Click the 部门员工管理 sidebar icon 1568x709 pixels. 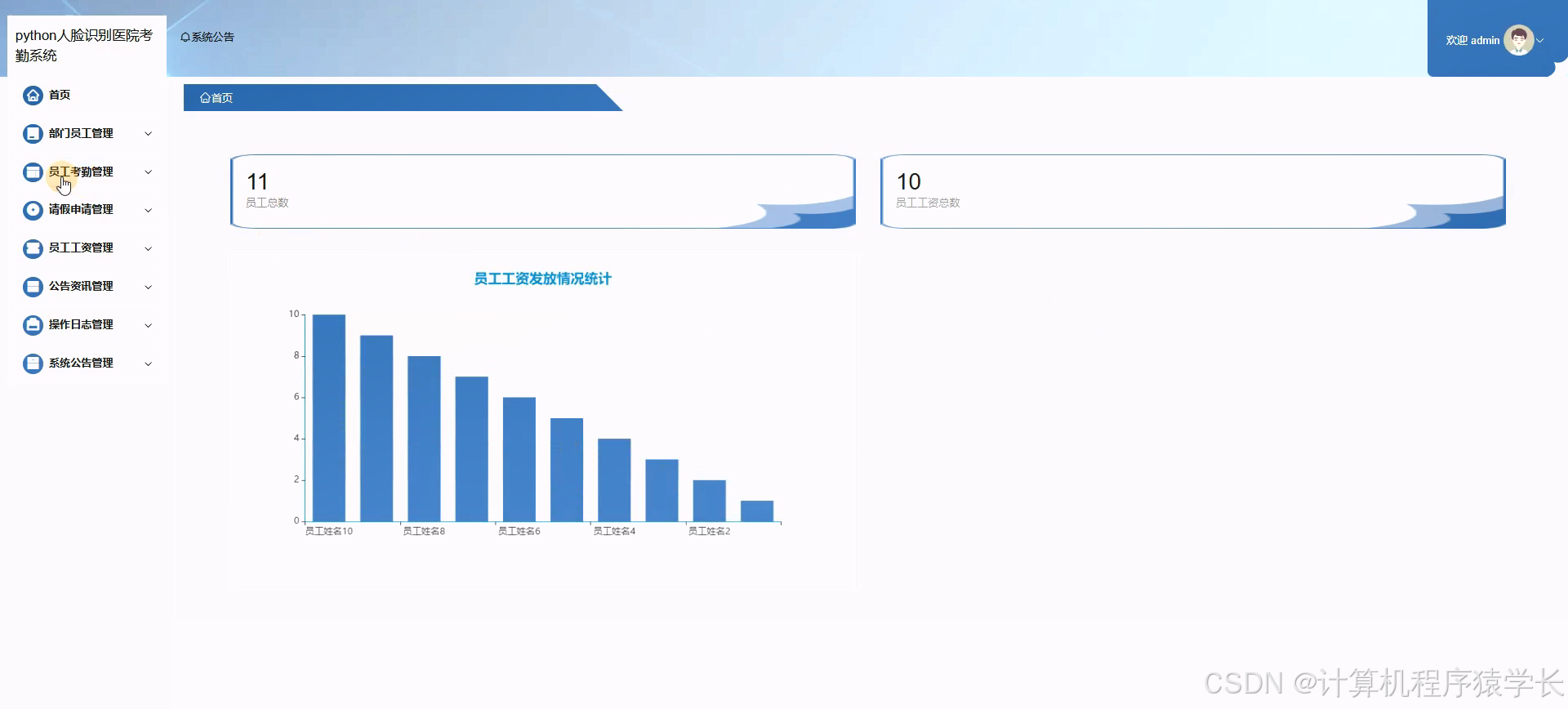[33, 134]
